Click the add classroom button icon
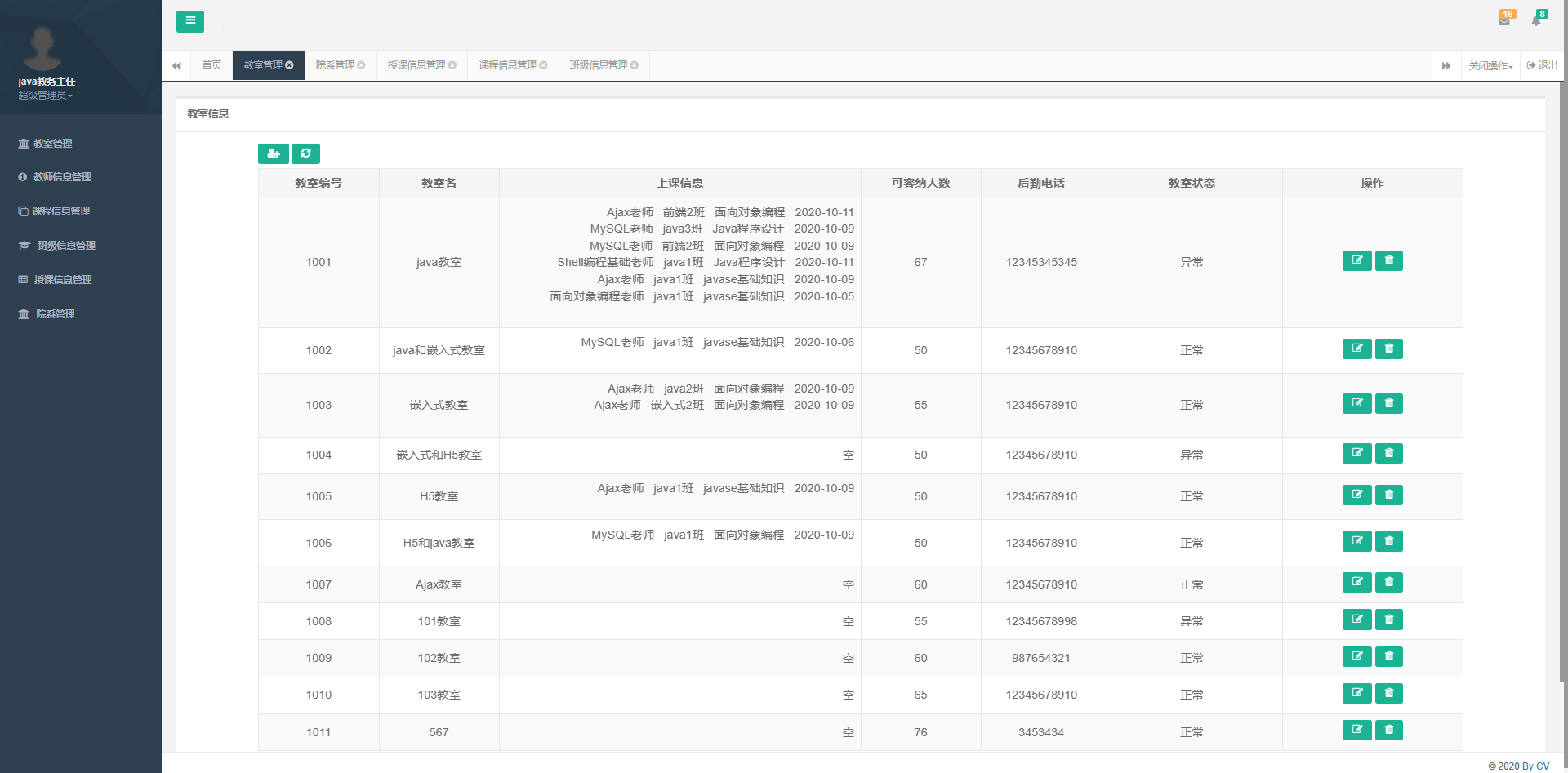This screenshot has width=1568, height=773. click(x=274, y=153)
